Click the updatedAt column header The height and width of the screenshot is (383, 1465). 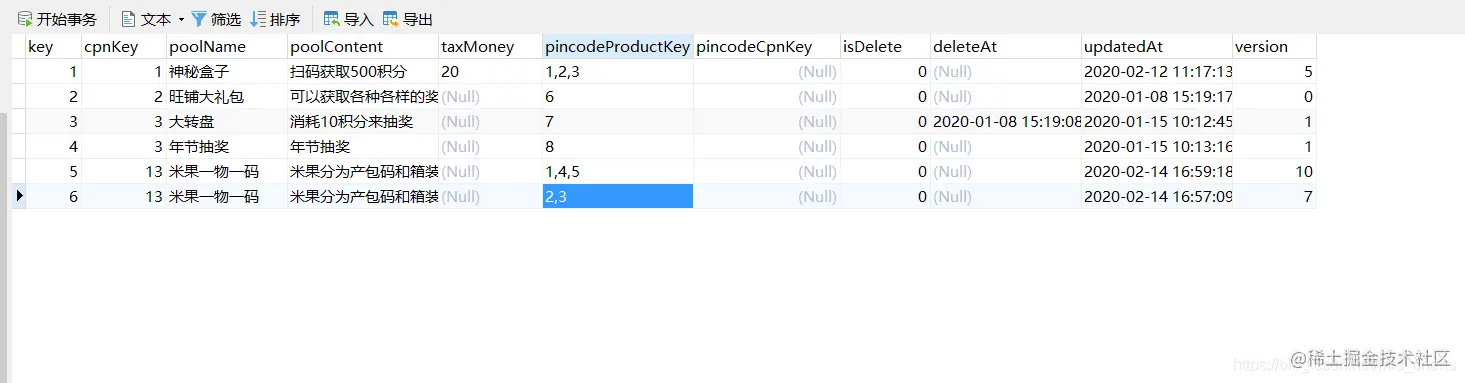point(1157,47)
